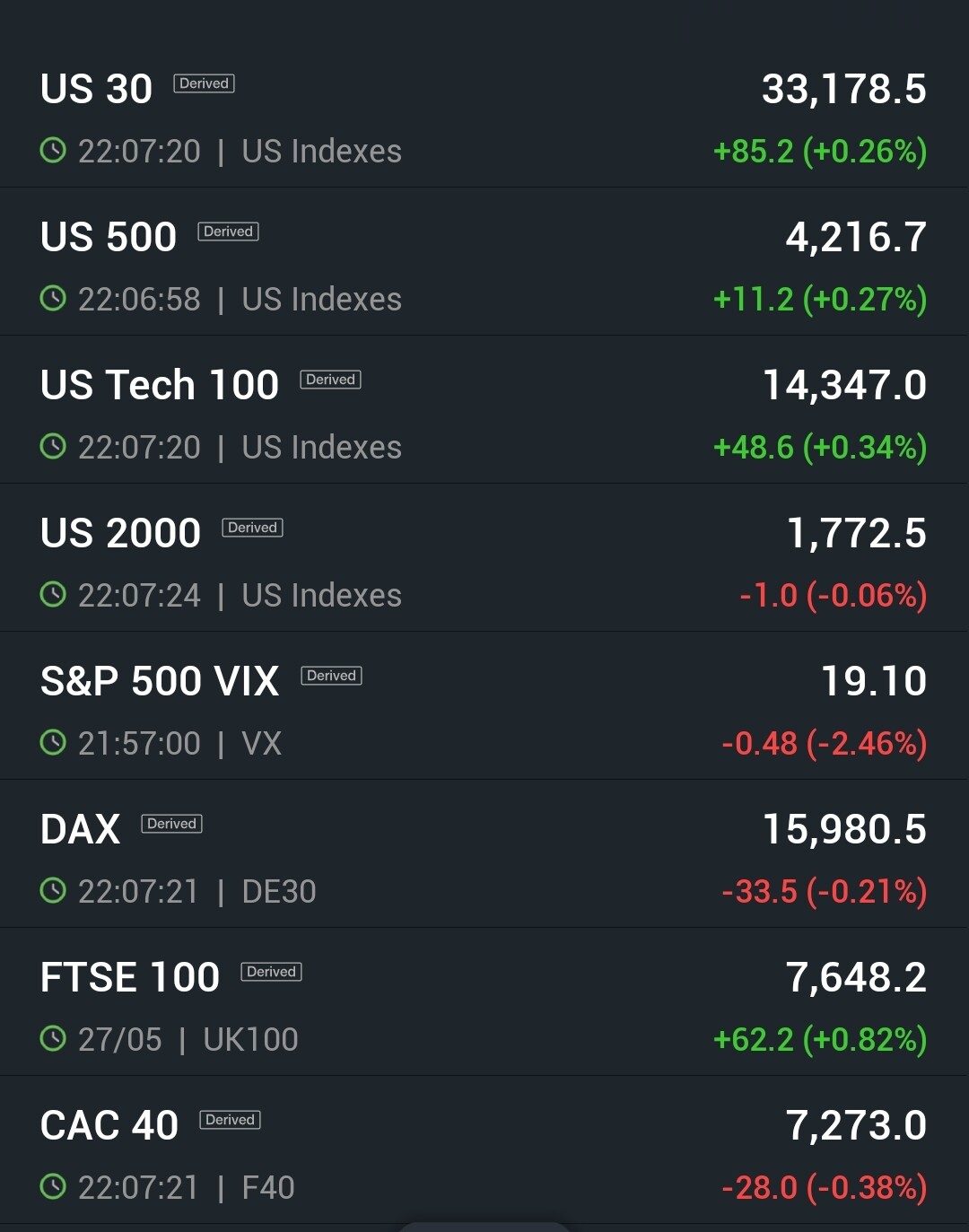Click the clock icon beside US 500 time

click(54, 299)
